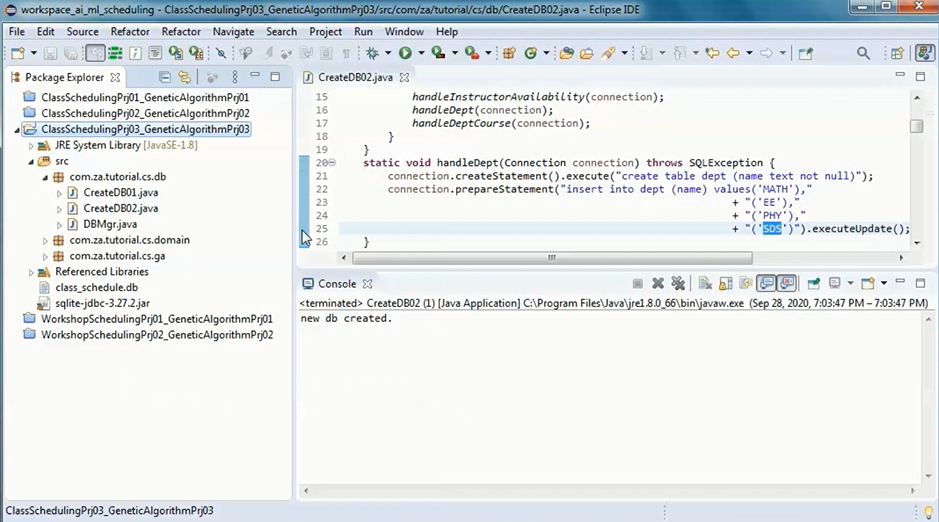The image size is (939, 522).
Task: Click the magnifier Quick Access search icon
Action: point(863,53)
